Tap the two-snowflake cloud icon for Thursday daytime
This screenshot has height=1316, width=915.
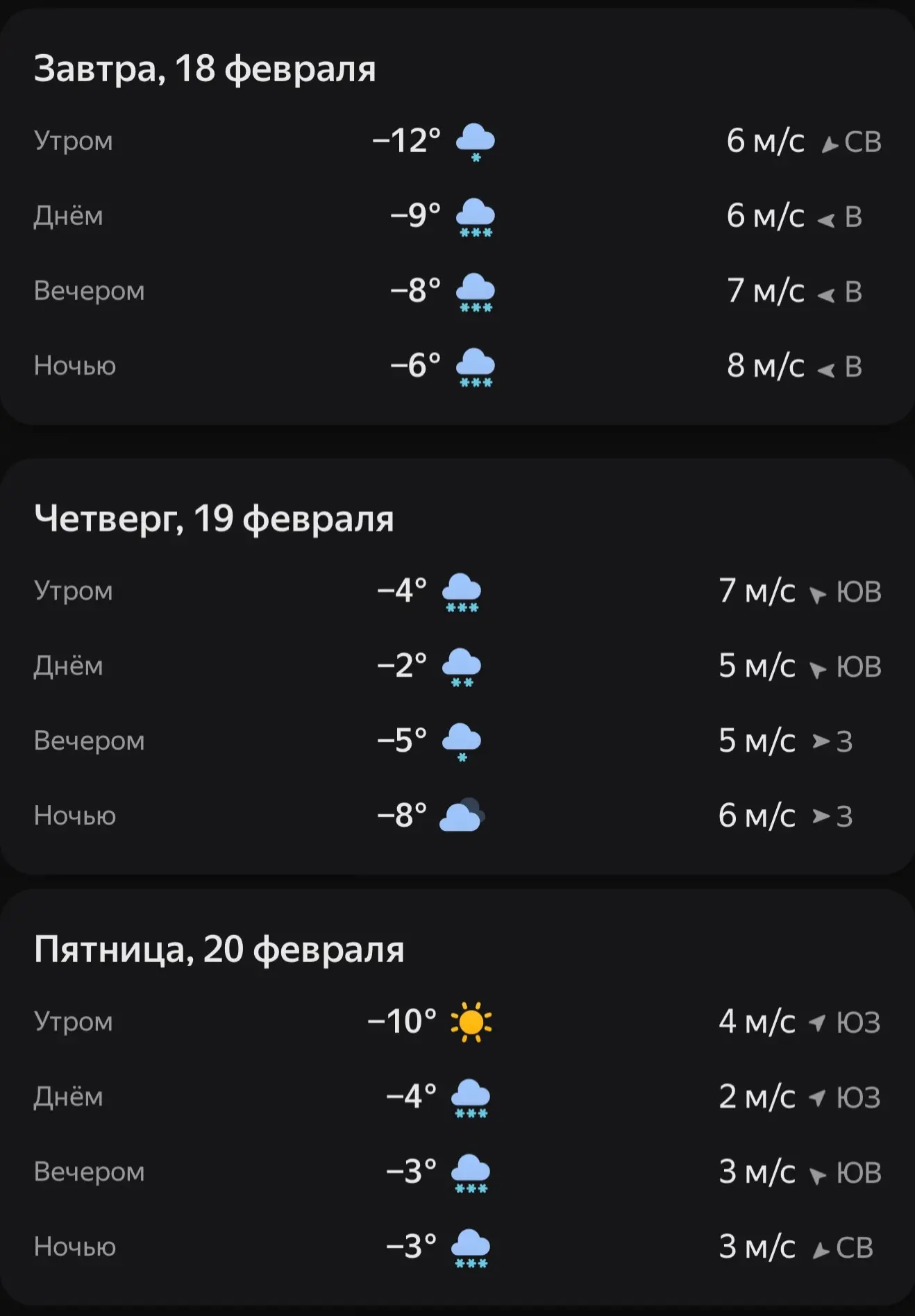462,667
